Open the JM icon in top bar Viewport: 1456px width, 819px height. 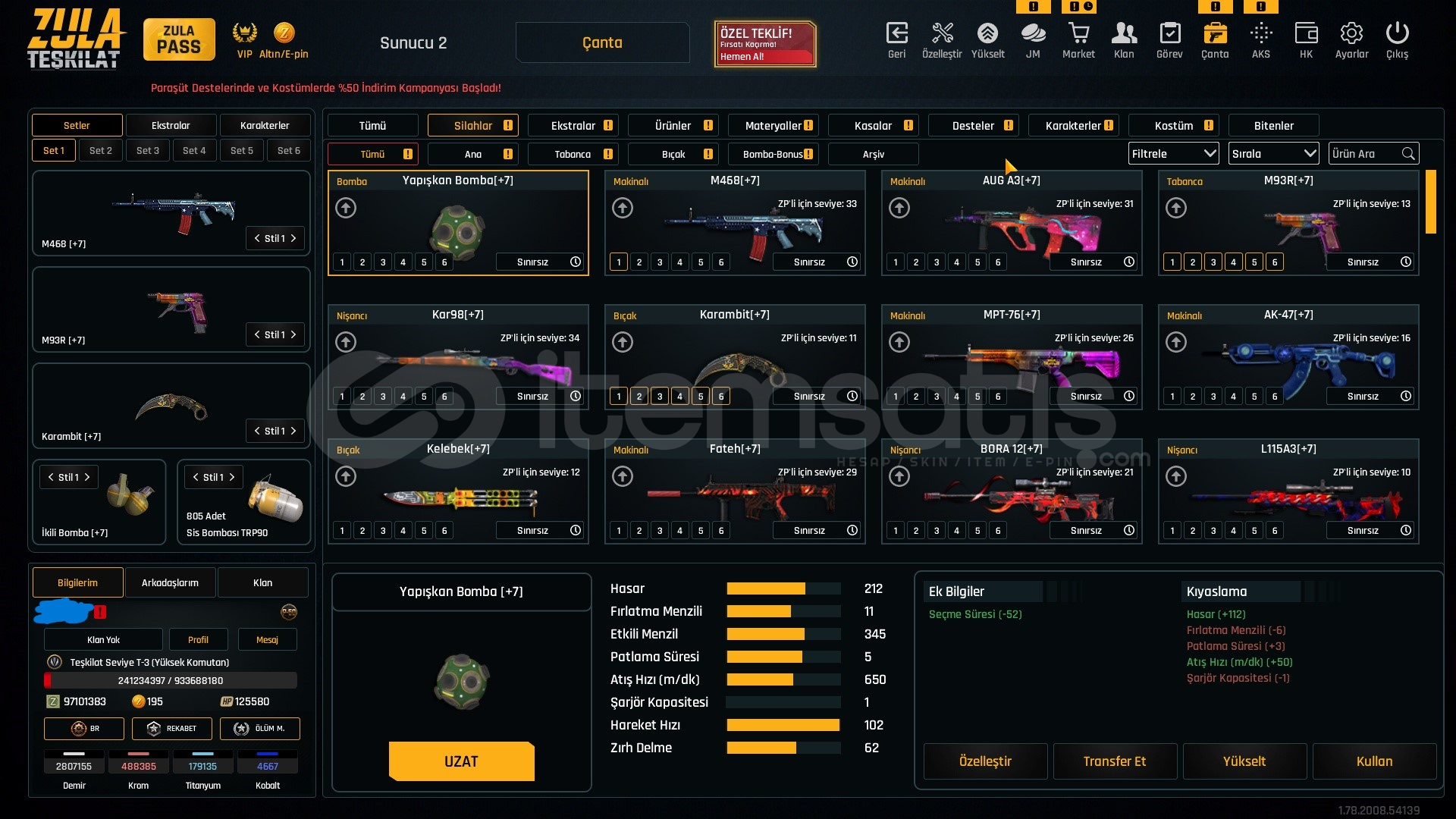(1033, 33)
